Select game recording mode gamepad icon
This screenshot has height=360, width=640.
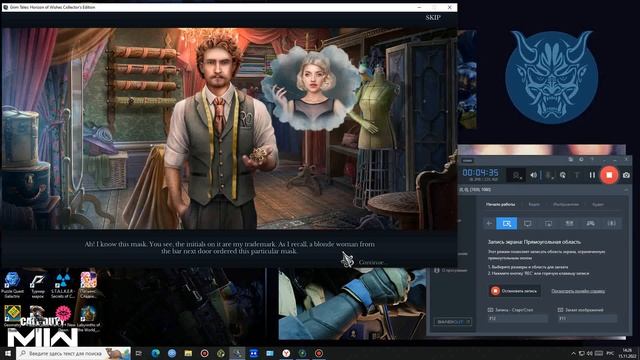[590, 223]
